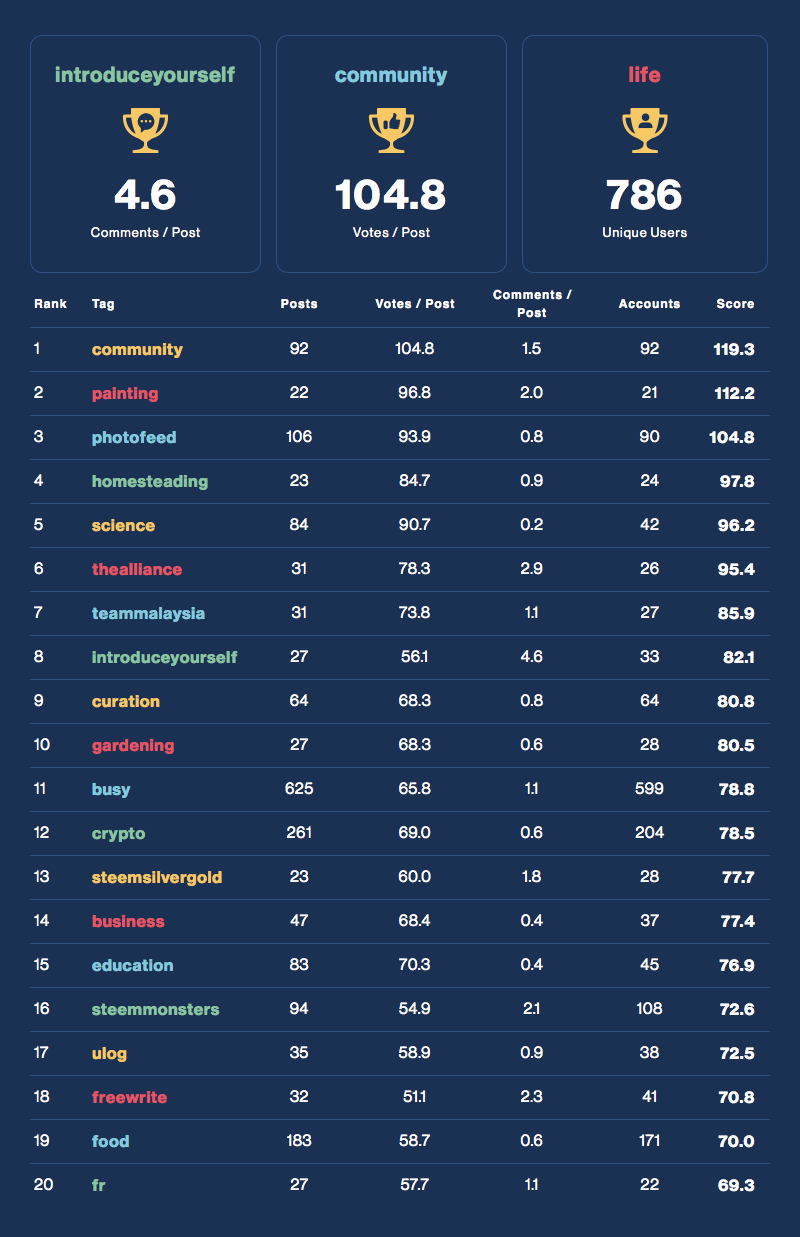Image resolution: width=800 pixels, height=1237 pixels.
Task: Open the painting tag link
Action: (x=125, y=394)
